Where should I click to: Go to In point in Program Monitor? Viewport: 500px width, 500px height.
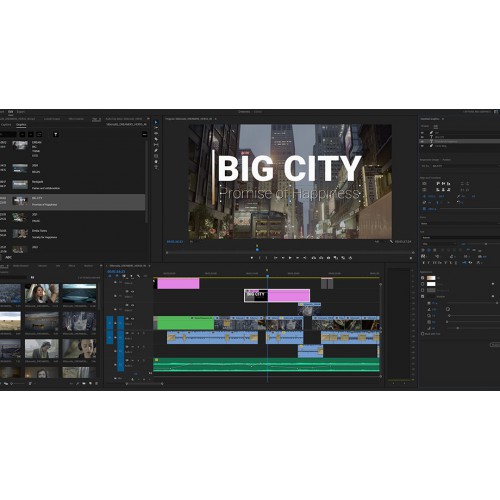click(276, 258)
